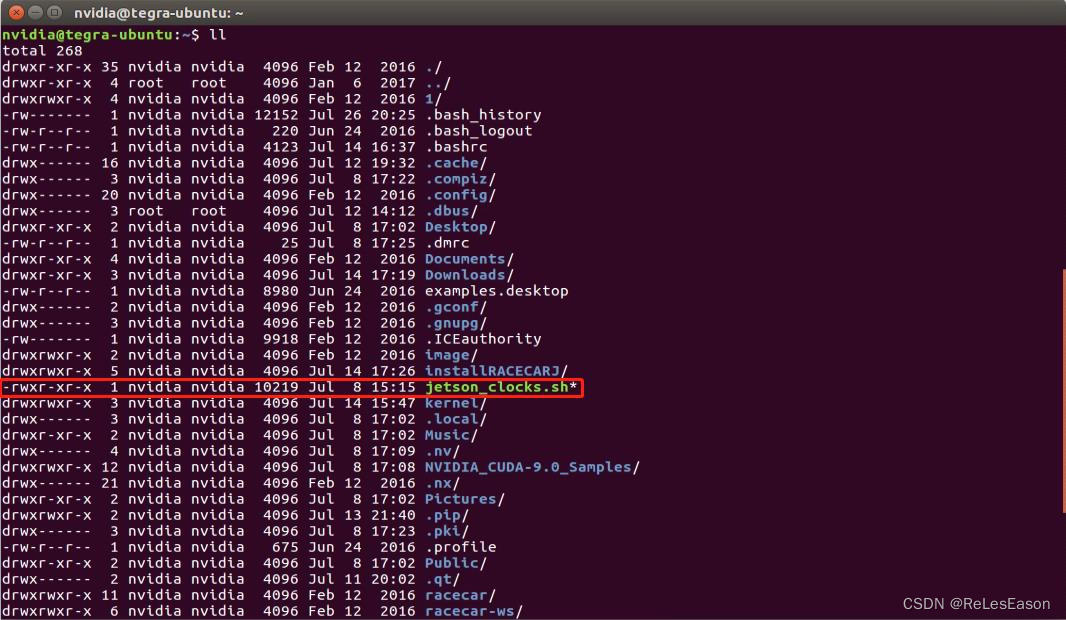Click the .gnupg/ directory name
Image resolution: width=1066 pixels, height=620 pixels.
[x=456, y=323]
